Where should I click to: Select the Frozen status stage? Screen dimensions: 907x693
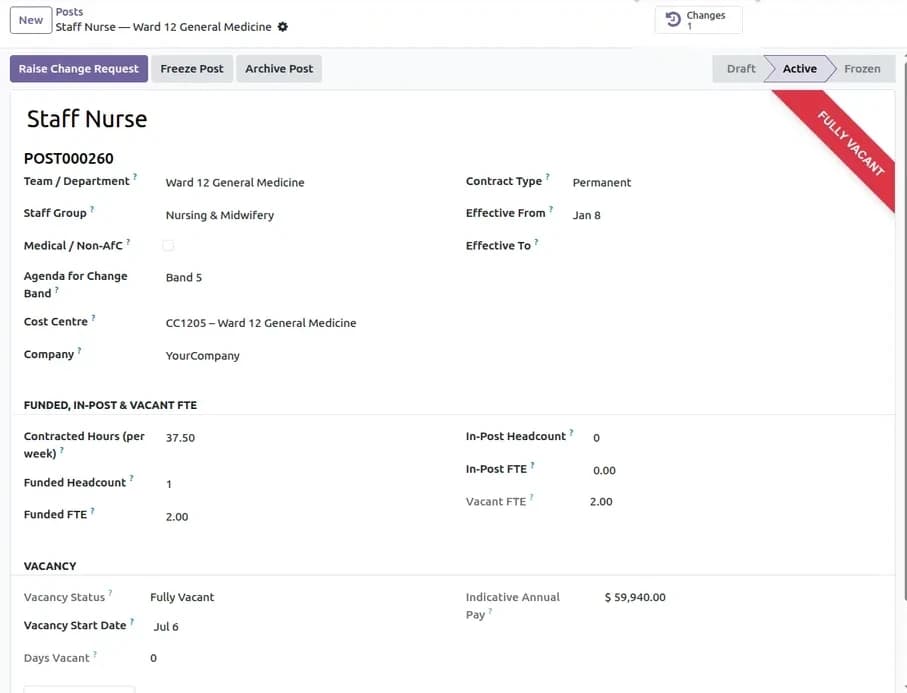tap(862, 69)
